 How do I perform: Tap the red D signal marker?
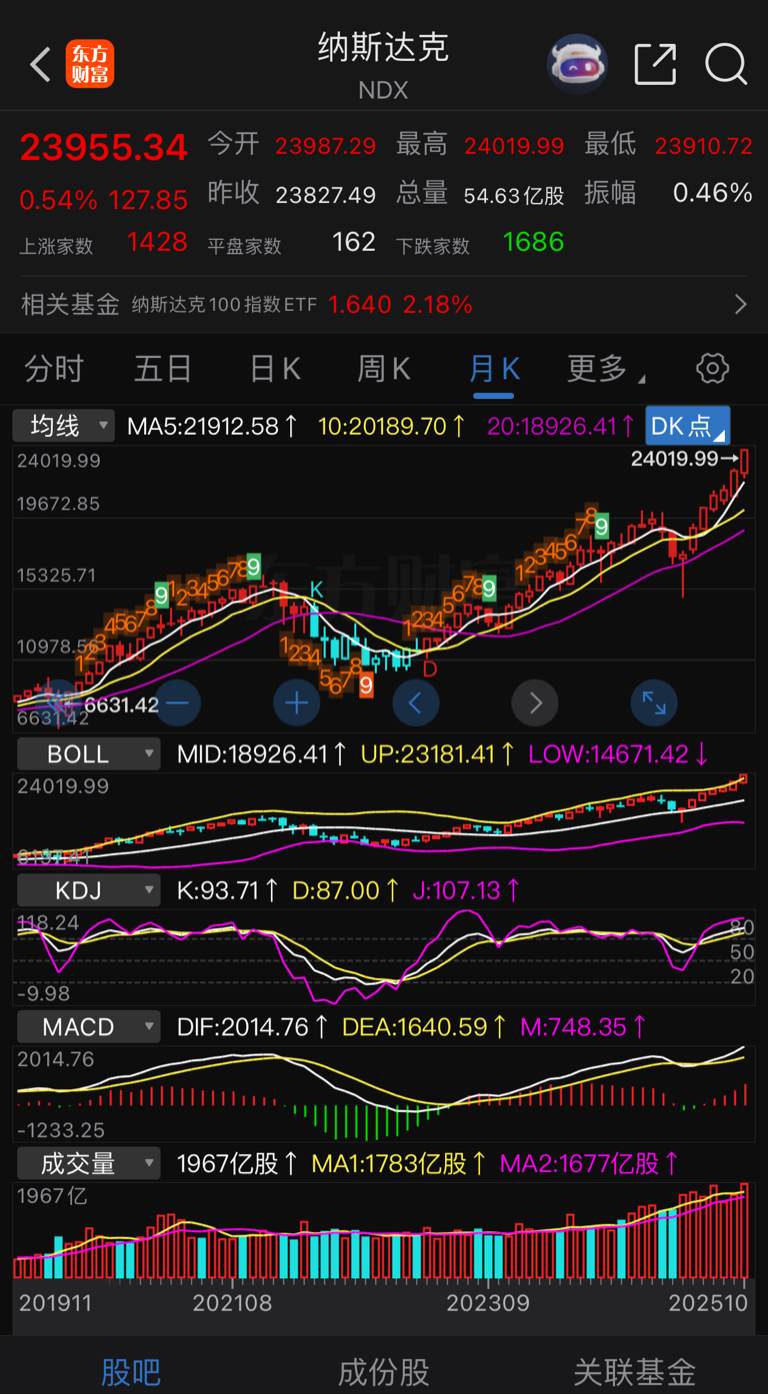point(429,668)
